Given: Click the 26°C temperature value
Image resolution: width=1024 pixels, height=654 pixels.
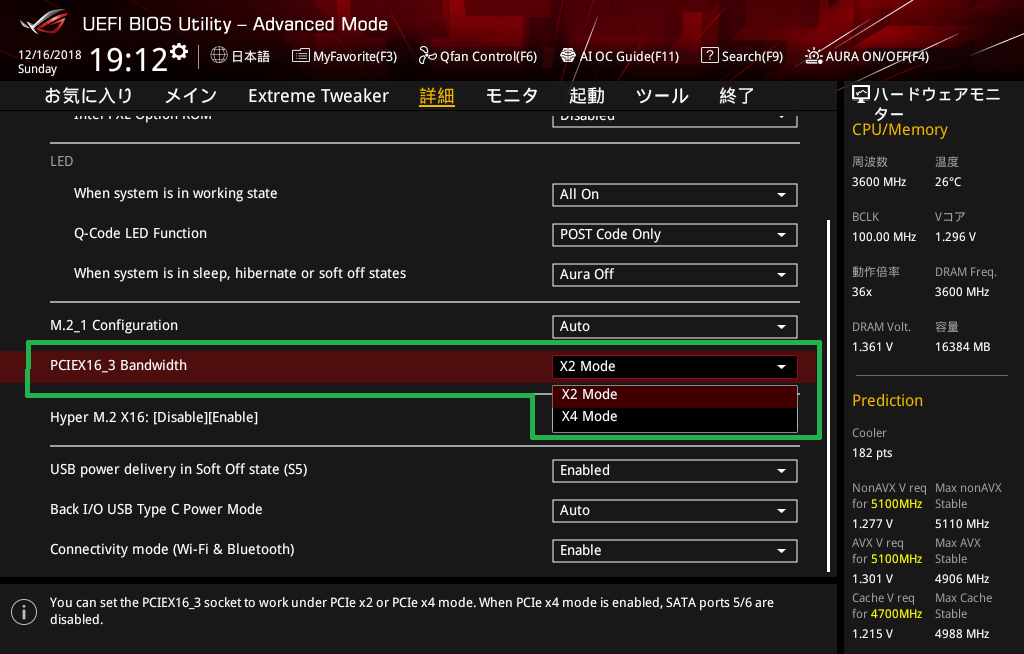Looking at the screenshot, I should tap(948, 182).
